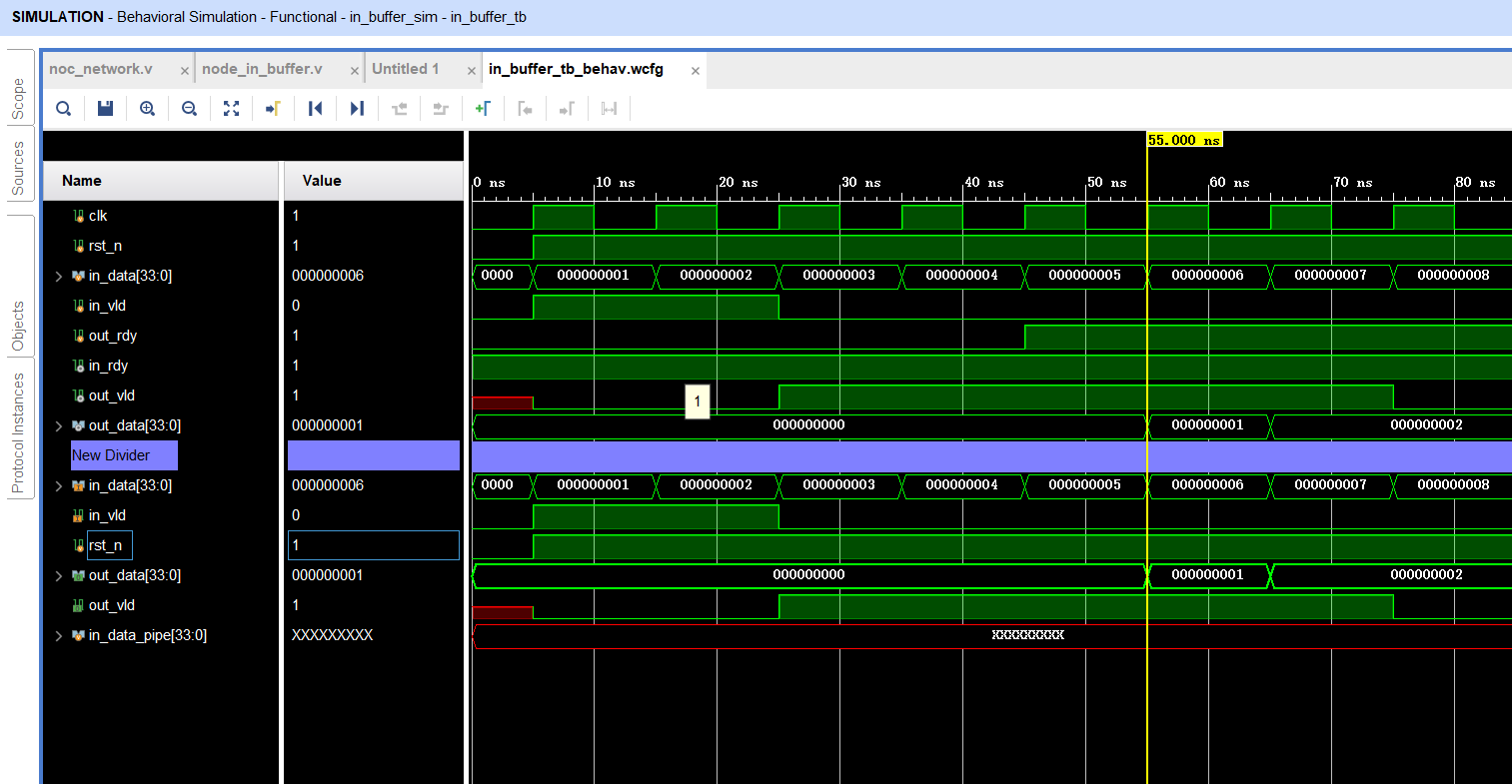Open the waveform search tool

63,108
